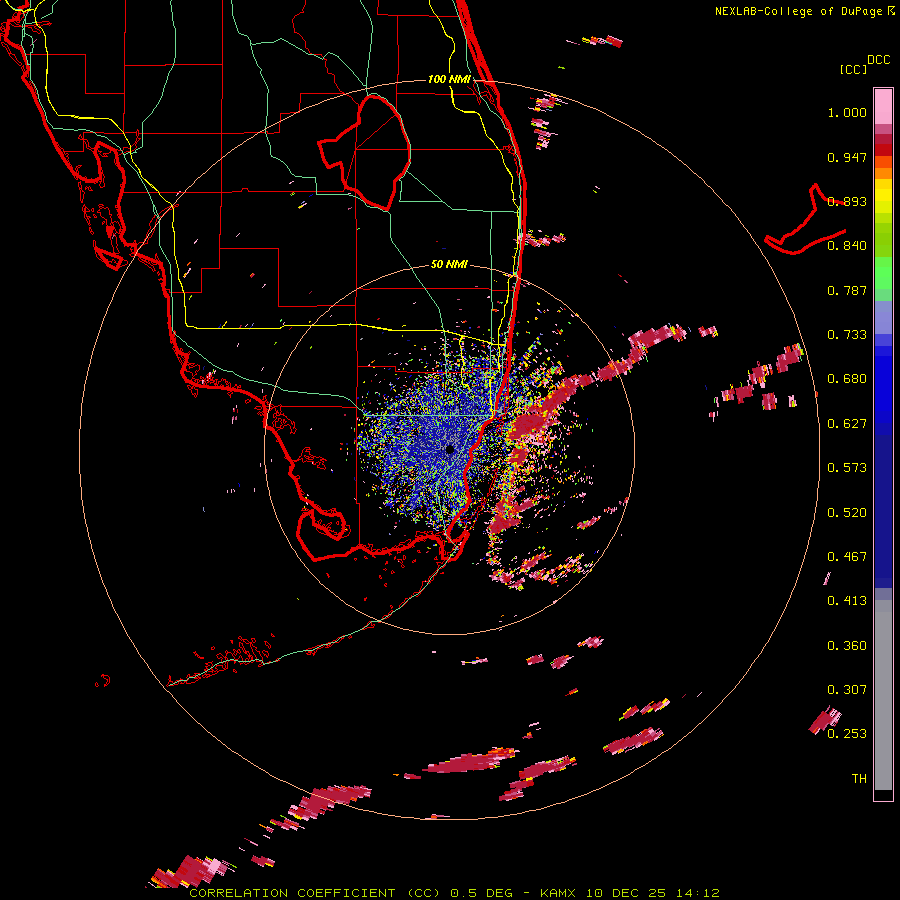Click the CORRELATION COEFFICIENT caption text
Viewport: 900px width, 900px height.
[x=292, y=893]
